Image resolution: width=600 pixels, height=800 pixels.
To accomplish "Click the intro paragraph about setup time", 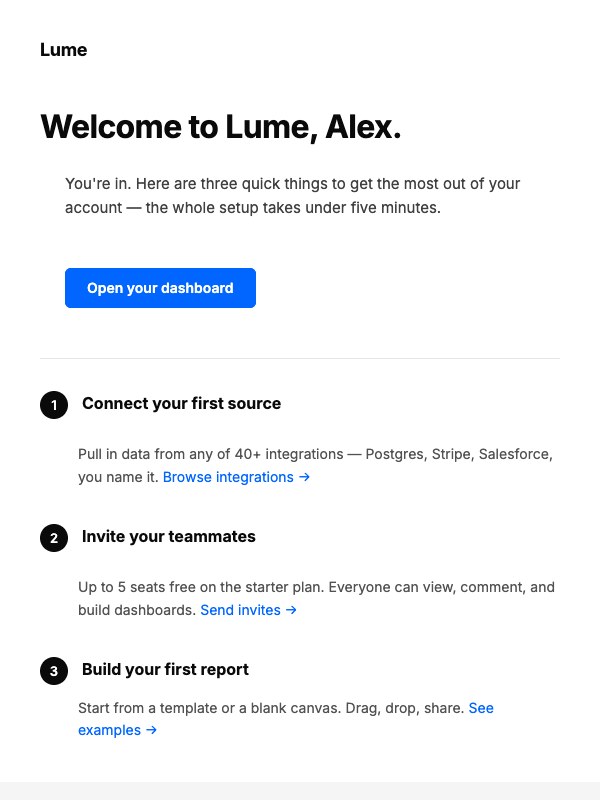I will [292, 196].
